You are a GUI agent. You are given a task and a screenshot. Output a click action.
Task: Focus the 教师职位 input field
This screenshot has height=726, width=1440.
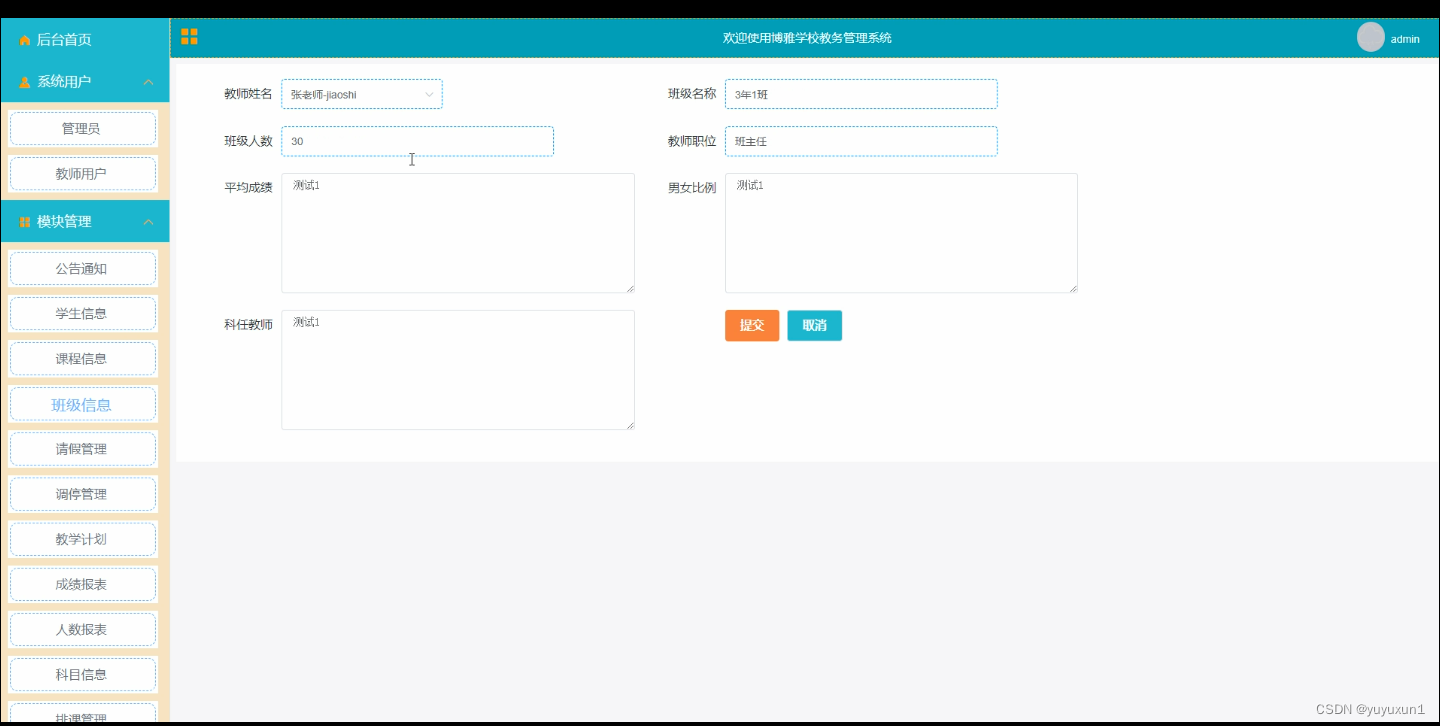pyautogui.click(x=861, y=141)
